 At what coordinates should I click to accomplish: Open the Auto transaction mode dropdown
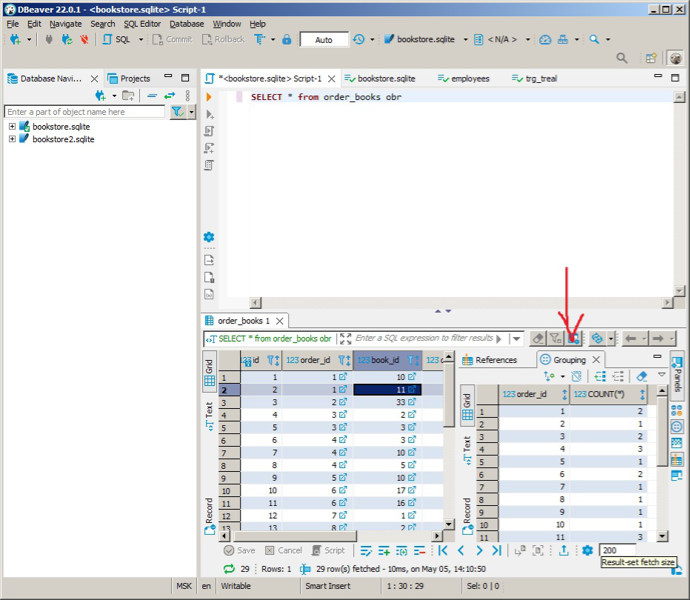[x=324, y=40]
